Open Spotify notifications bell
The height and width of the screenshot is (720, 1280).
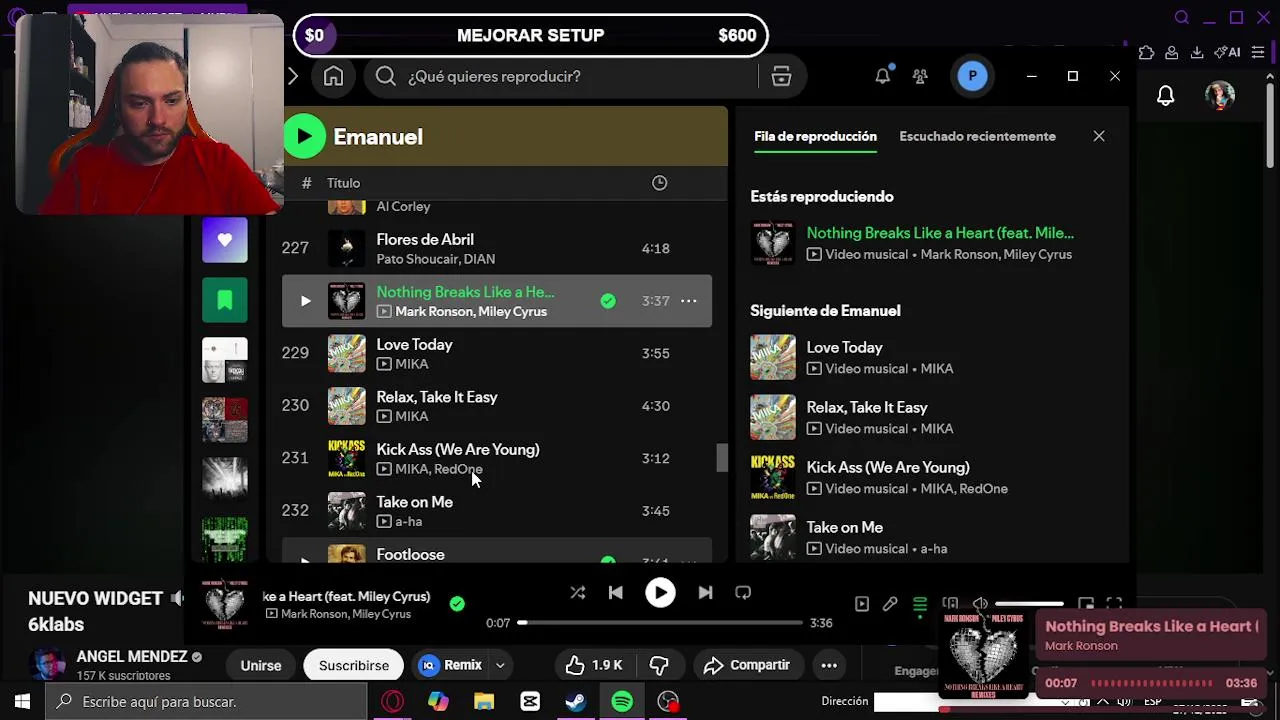pyautogui.click(x=882, y=76)
